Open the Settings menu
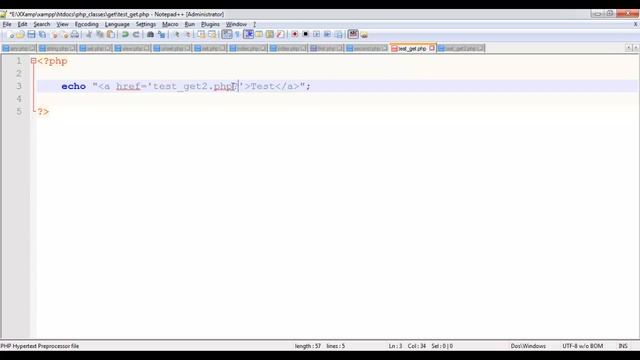Viewport: 640px width, 360px height. click(x=146, y=24)
